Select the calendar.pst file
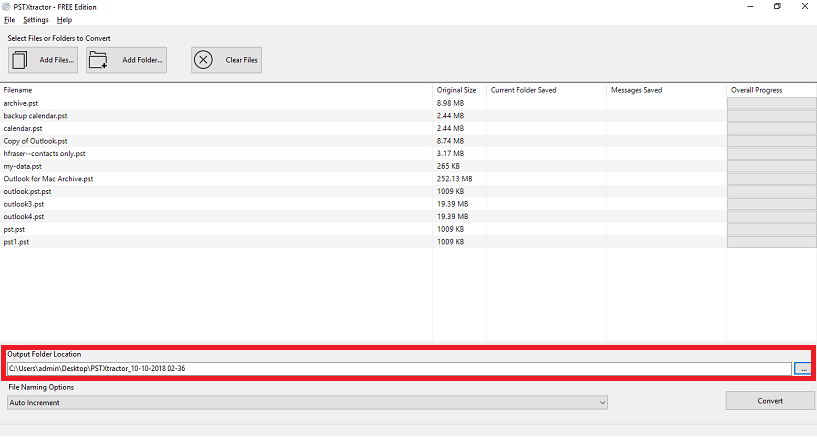 23,128
